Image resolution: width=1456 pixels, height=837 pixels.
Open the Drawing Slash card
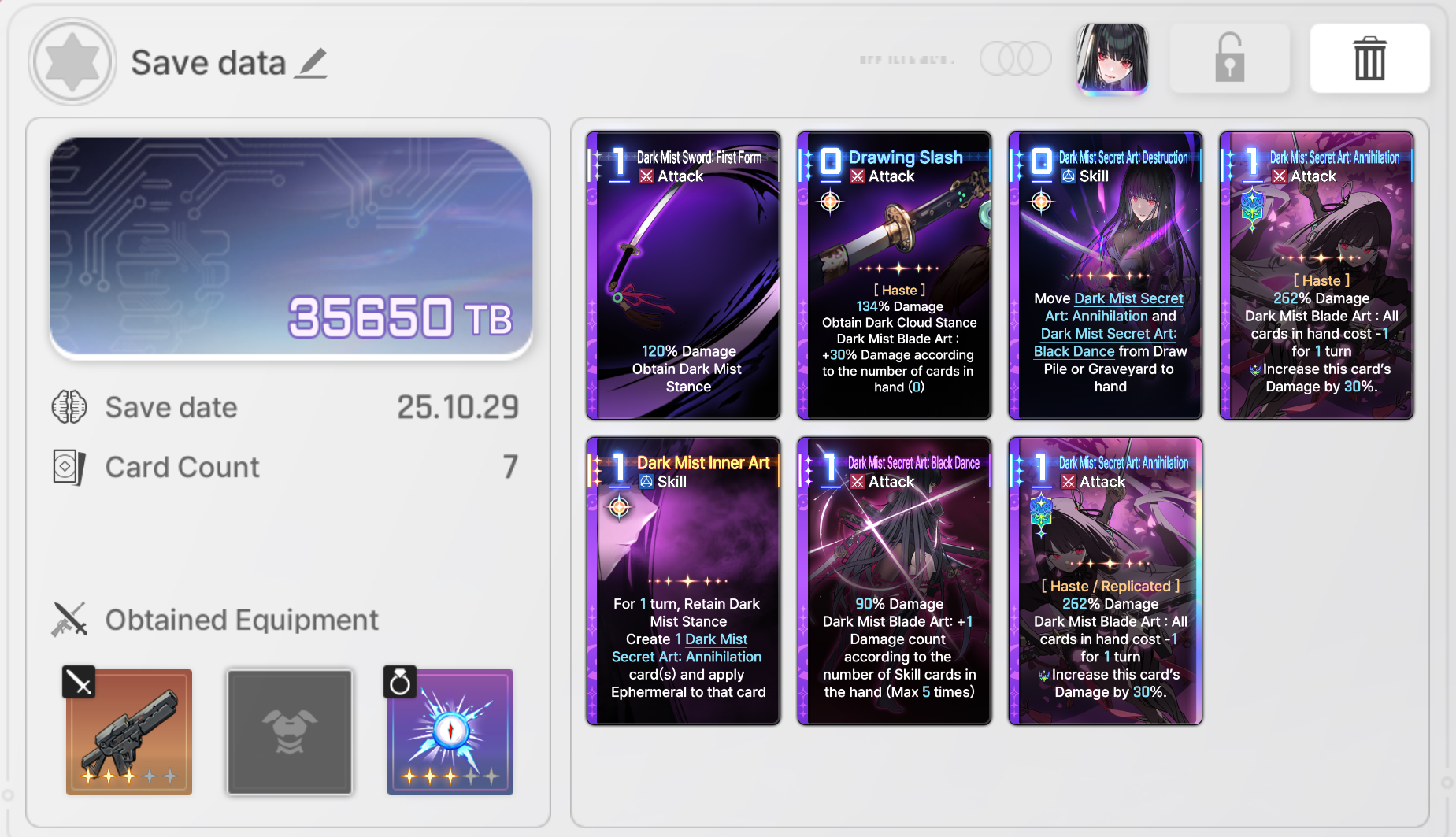click(895, 276)
